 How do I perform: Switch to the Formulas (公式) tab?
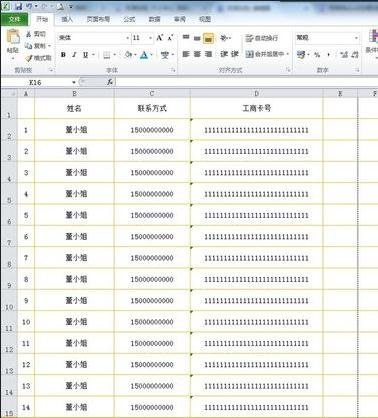click(129, 19)
